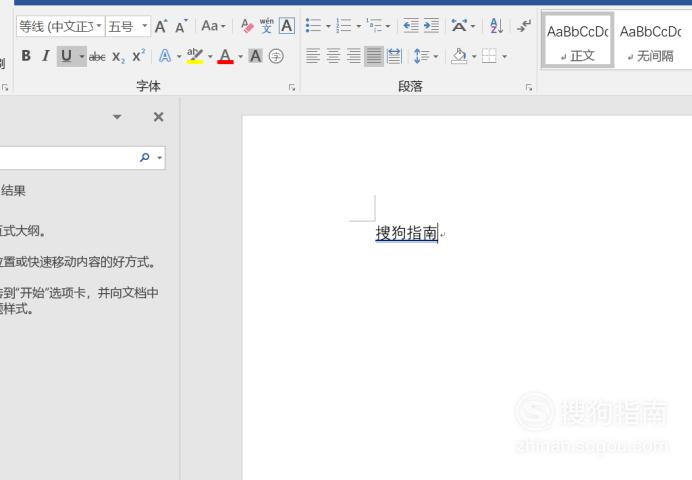Insert bulleted list
This screenshot has height=480, width=692.
(x=313, y=26)
